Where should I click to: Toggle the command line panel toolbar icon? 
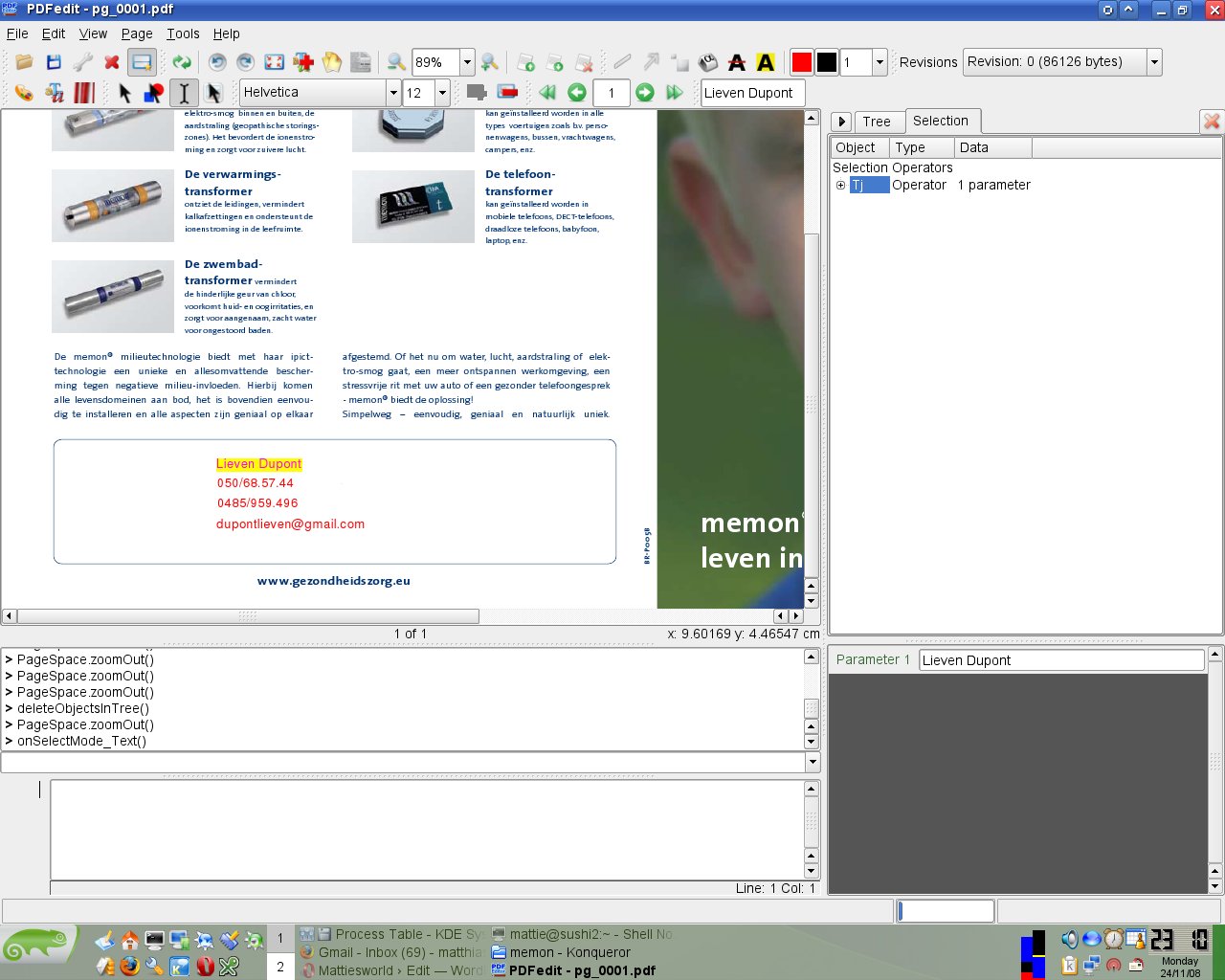click(x=142, y=62)
